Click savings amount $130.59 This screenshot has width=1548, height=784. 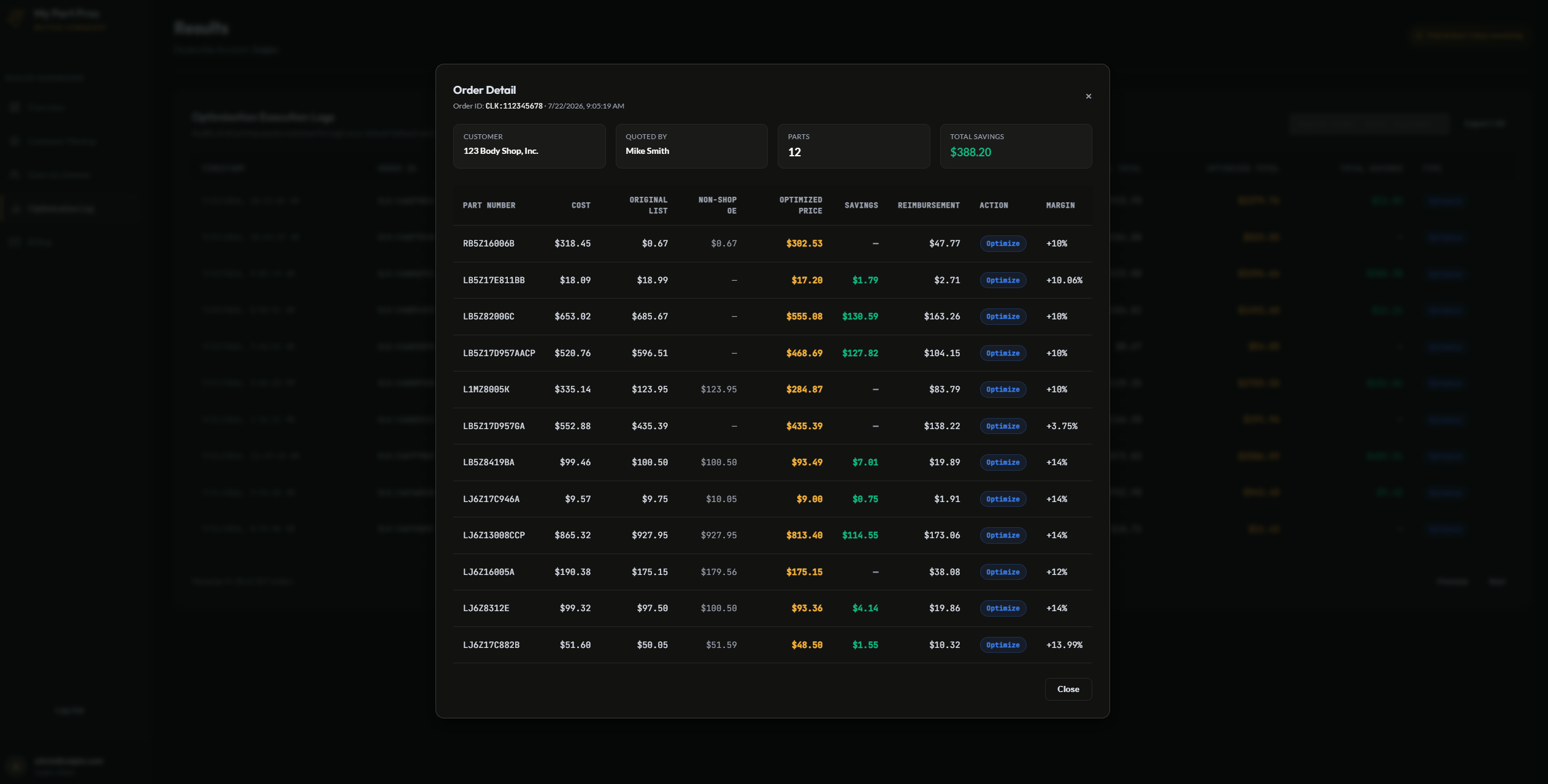(x=860, y=316)
